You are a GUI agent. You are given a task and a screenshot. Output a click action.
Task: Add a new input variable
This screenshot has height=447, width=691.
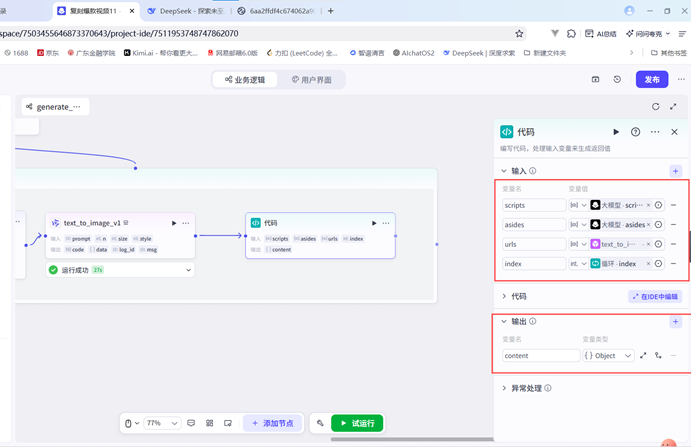(x=675, y=171)
